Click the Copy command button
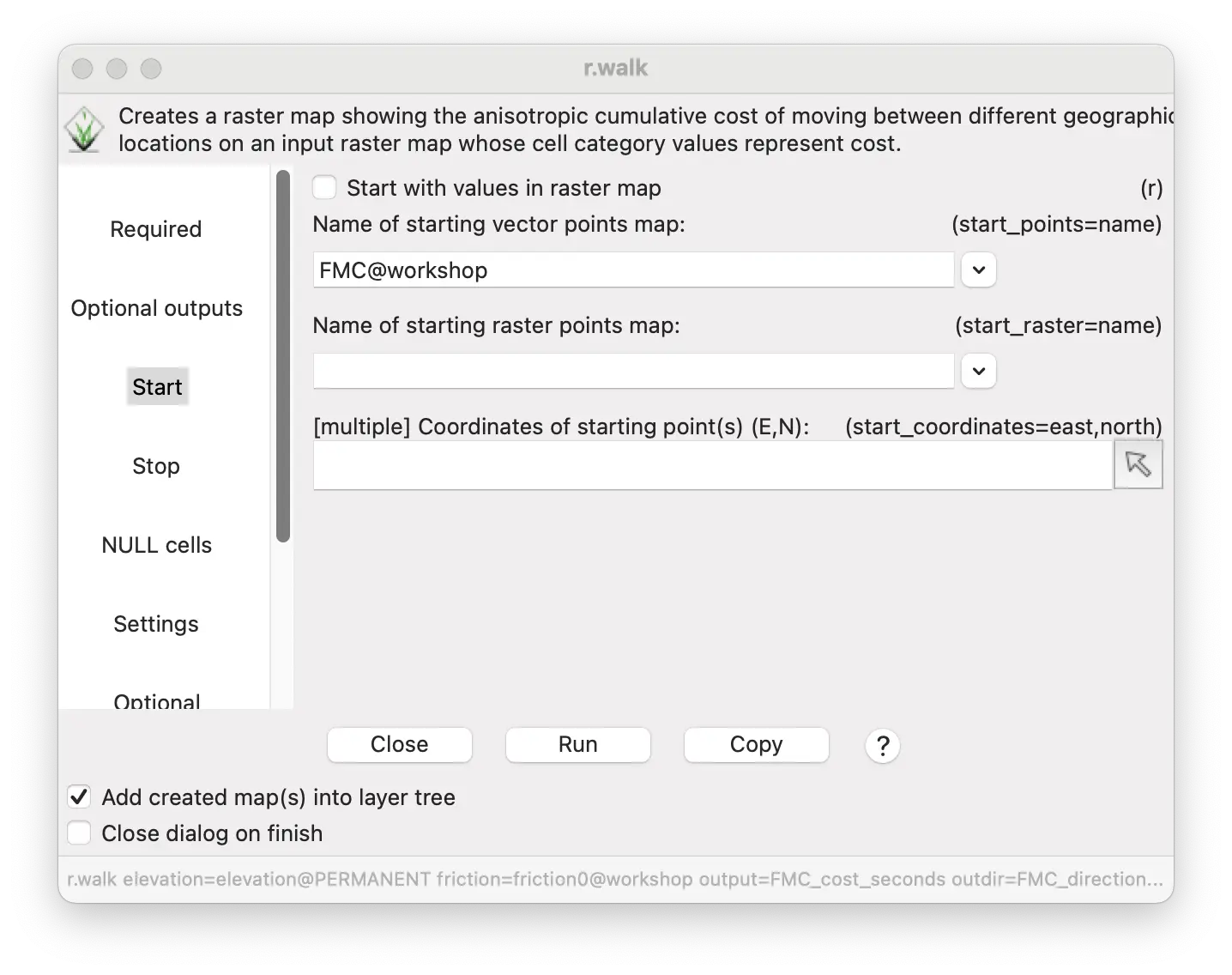Screen dimensions: 1232x975 click(757, 744)
